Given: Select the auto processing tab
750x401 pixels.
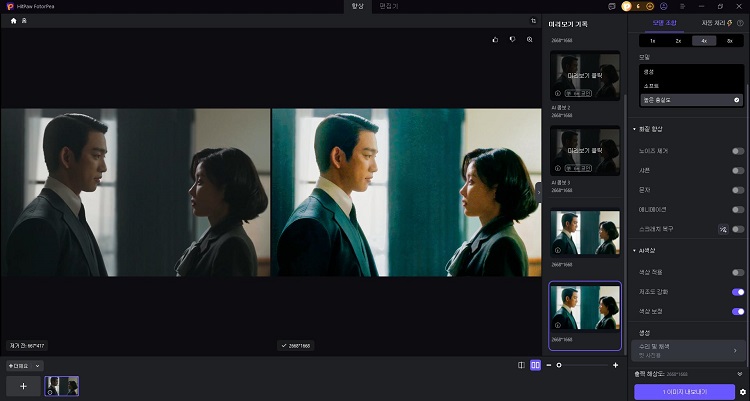Looking at the screenshot, I should [x=717, y=23].
